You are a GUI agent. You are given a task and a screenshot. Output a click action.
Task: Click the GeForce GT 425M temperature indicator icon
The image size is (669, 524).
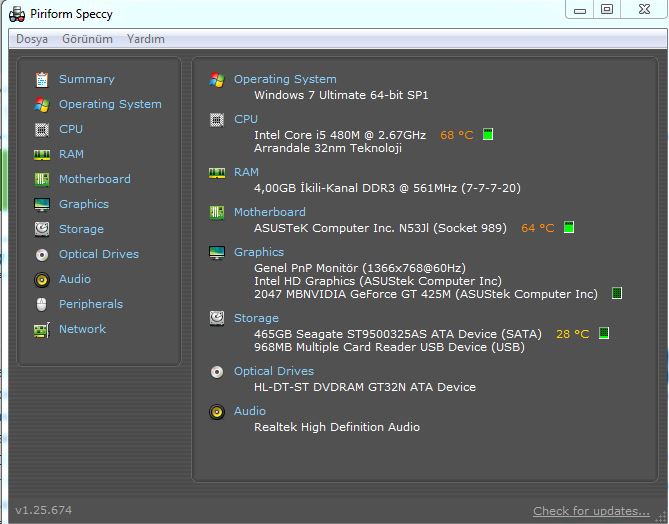pos(617,293)
